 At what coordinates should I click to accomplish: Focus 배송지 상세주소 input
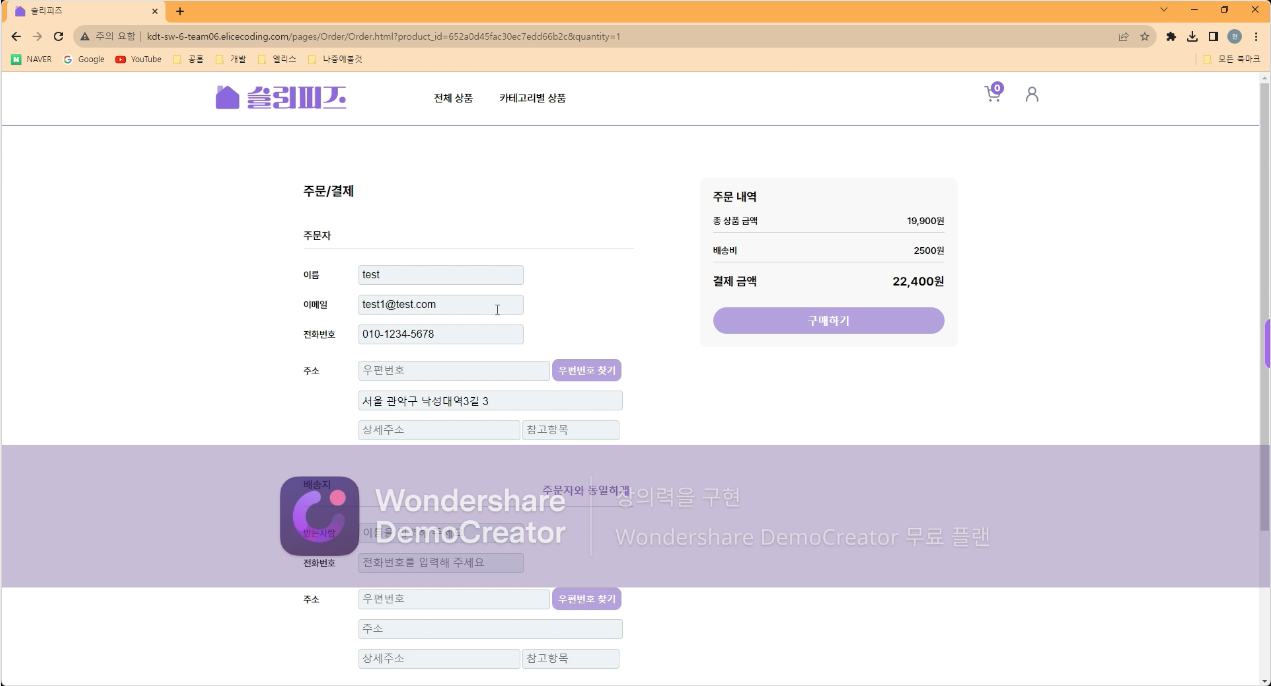tap(439, 659)
